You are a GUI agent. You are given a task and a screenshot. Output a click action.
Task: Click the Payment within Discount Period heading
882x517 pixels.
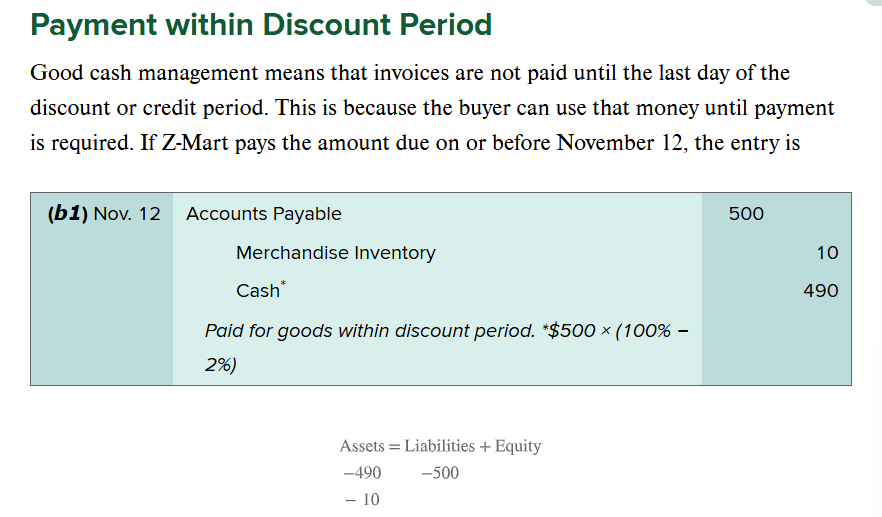click(x=261, y=25)
